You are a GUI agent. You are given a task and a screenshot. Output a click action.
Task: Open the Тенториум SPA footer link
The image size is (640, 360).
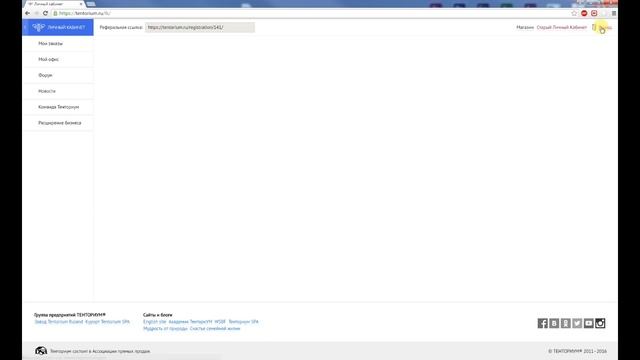click(x=243, y=322)
